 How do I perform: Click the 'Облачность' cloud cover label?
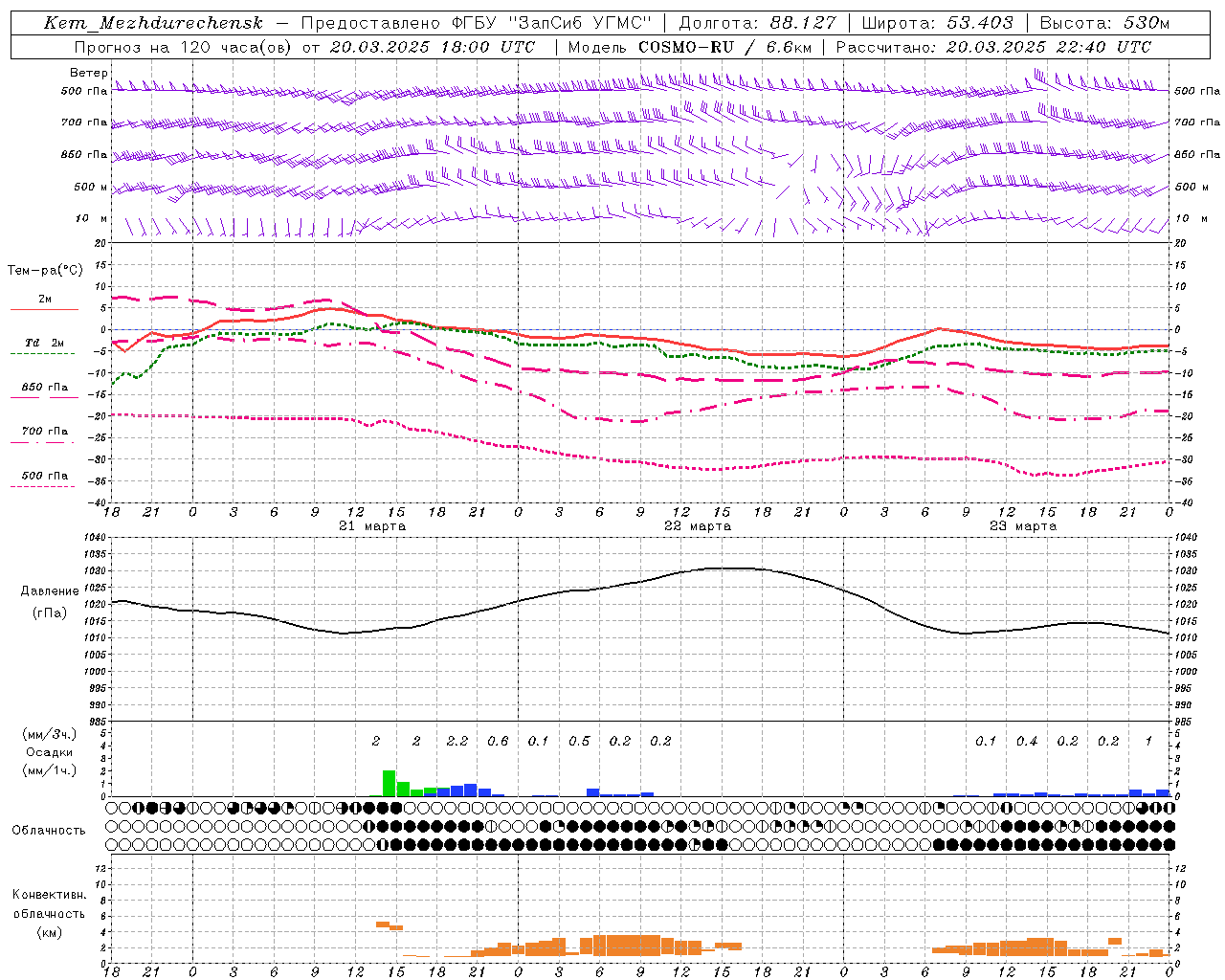pyautogui.click(x=49, y=831)
